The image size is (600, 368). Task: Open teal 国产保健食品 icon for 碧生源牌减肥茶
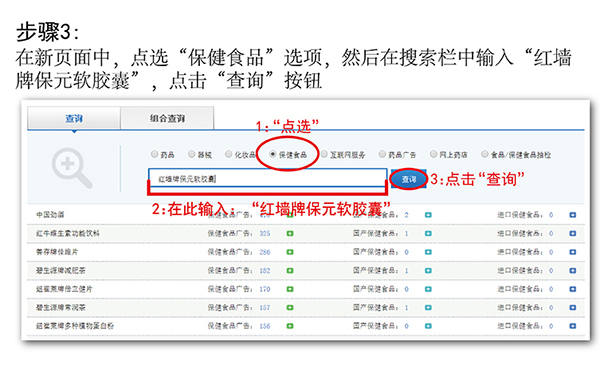tap(428, 270)
